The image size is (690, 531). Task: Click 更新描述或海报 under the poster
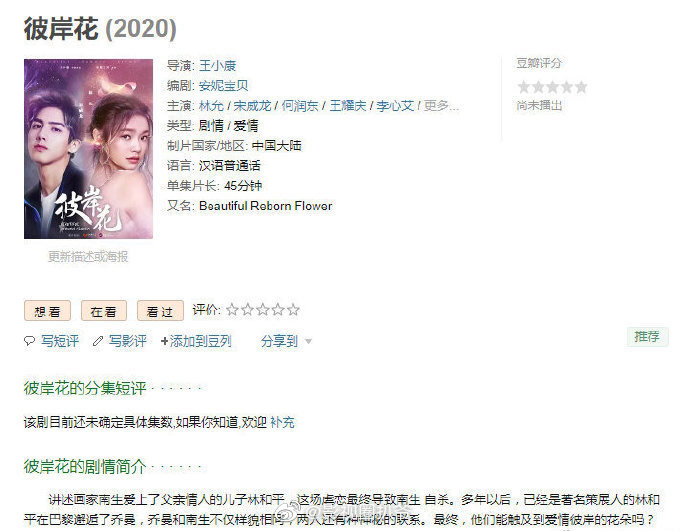pyautogui.click(x=88, y=256)
